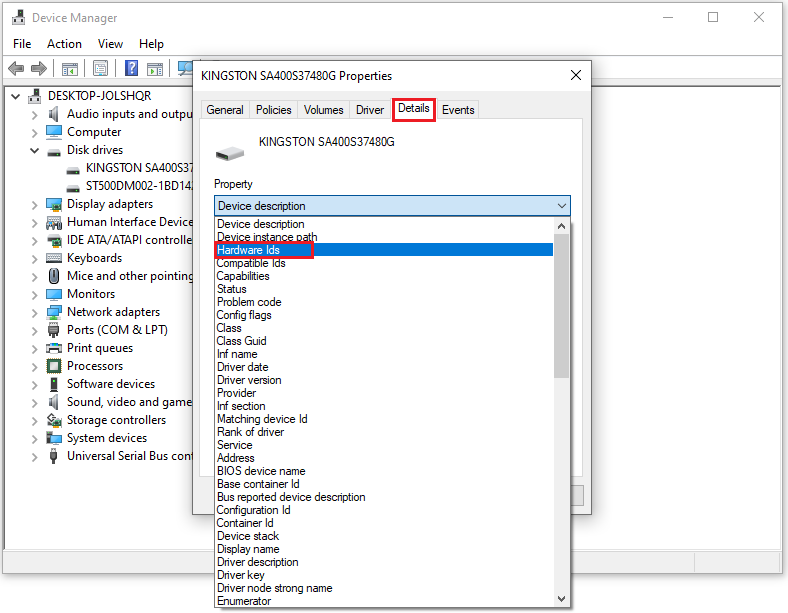The image size is (788, 613).
Task: Expand the Processors node
Action: (x=34, y=367)
